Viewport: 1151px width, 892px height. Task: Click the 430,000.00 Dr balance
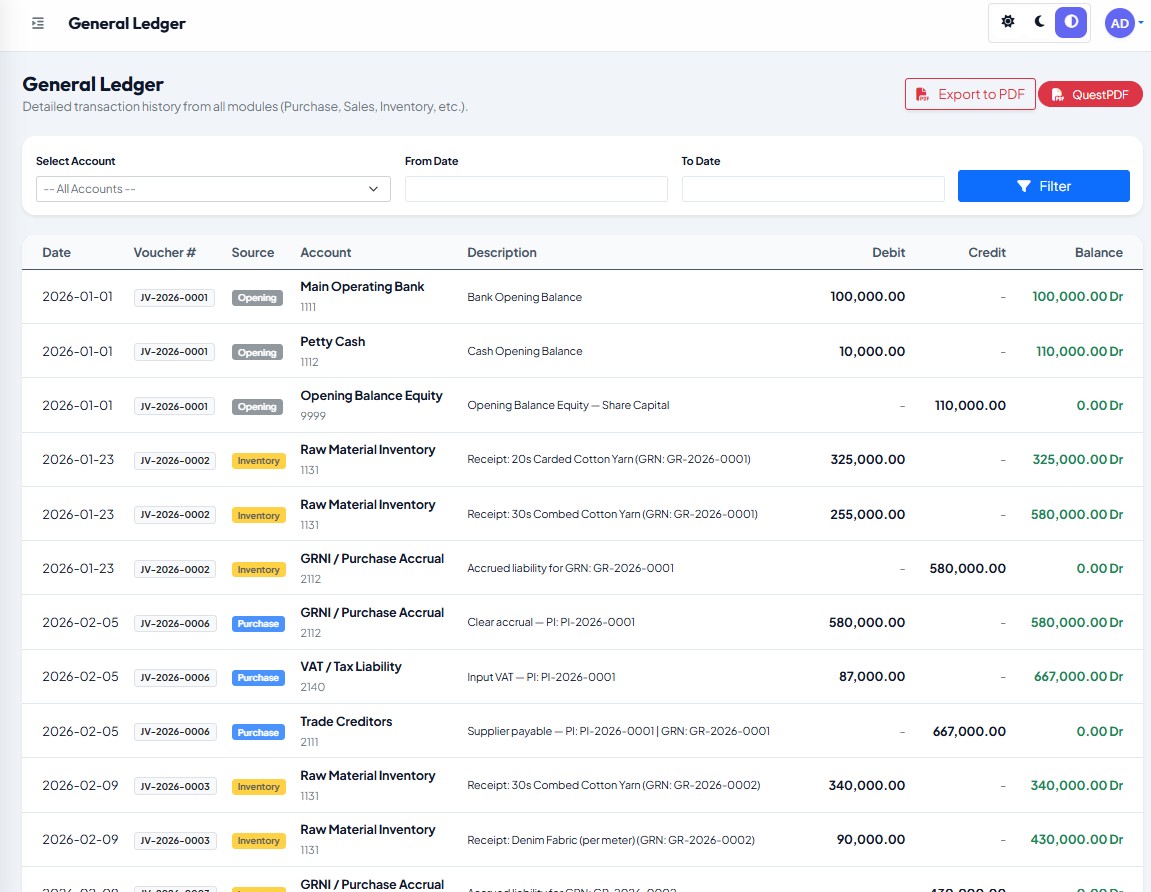click(x=1077, y=839)
